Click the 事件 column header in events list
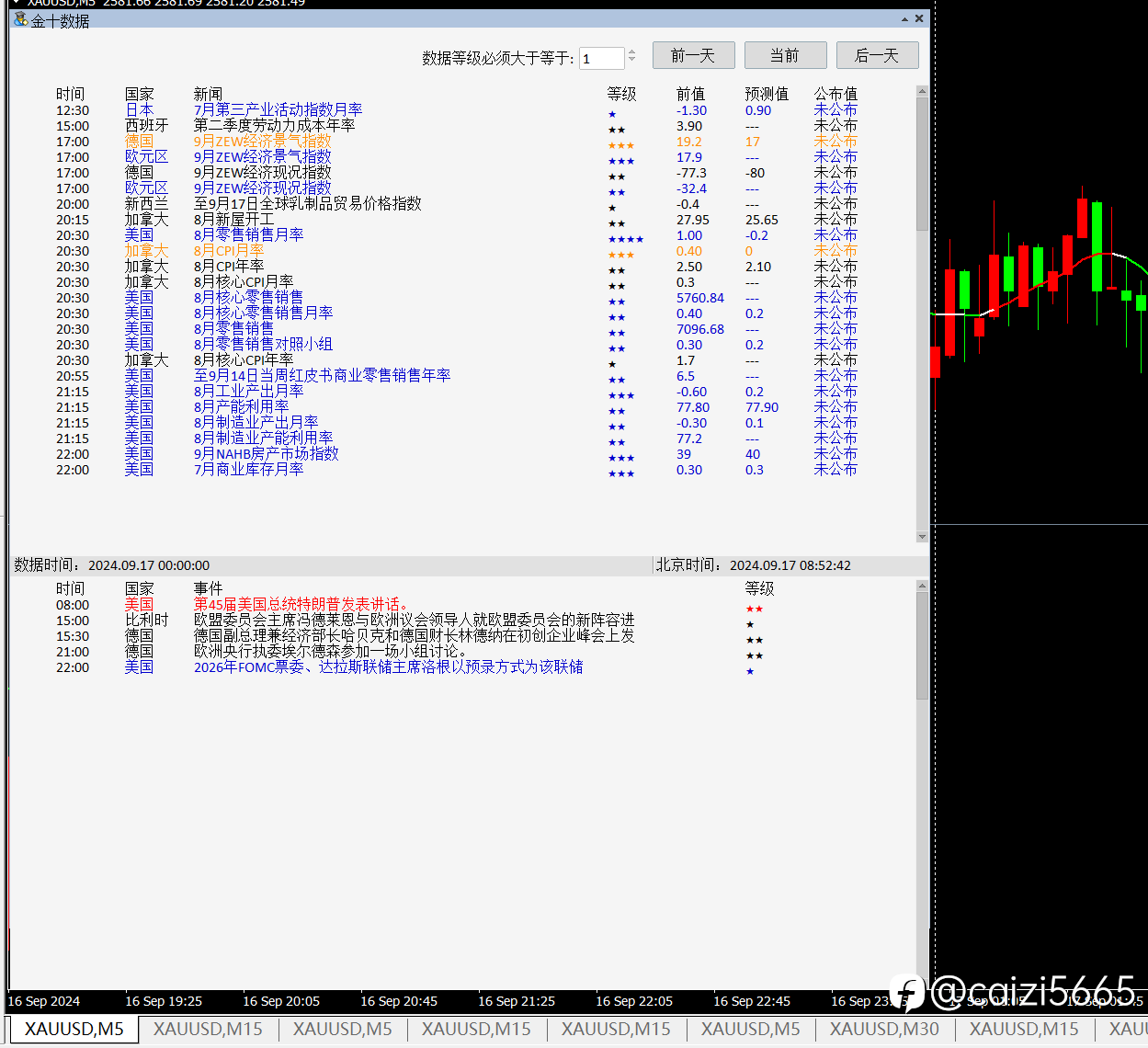1148x1048 pixels. coord(208,588)
